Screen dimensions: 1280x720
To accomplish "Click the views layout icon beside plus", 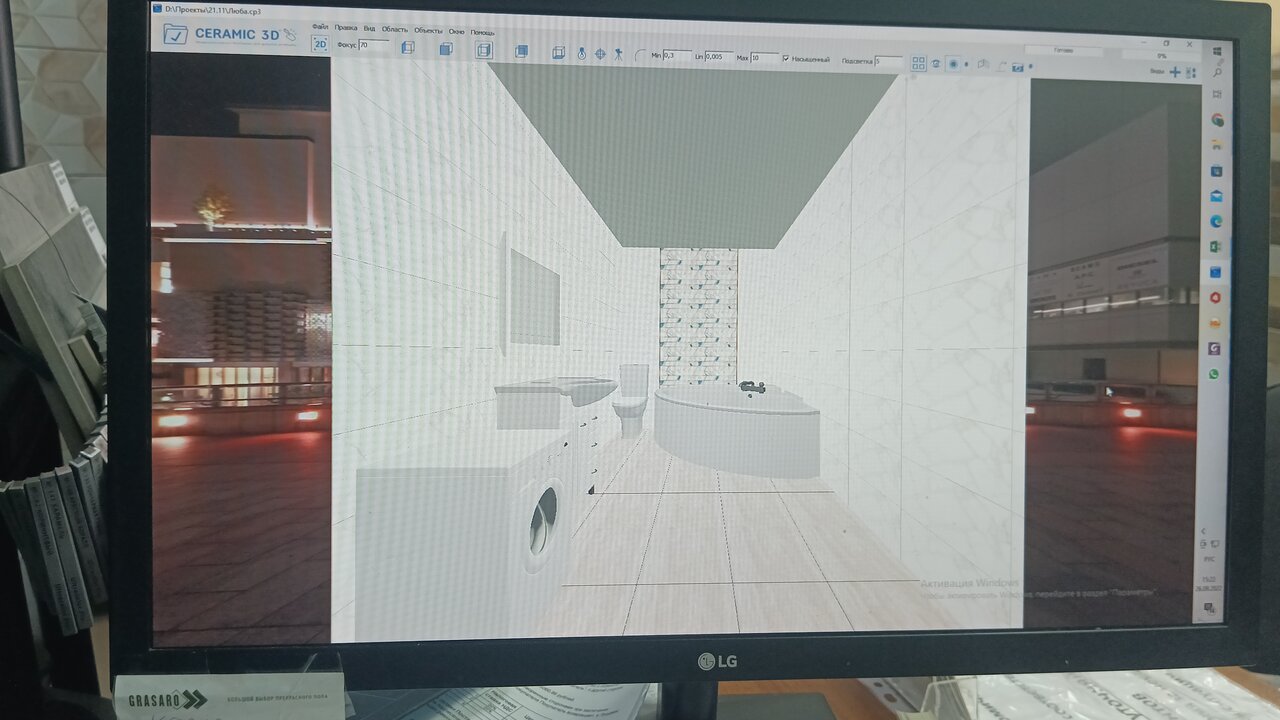I will tap(1190, 73).
